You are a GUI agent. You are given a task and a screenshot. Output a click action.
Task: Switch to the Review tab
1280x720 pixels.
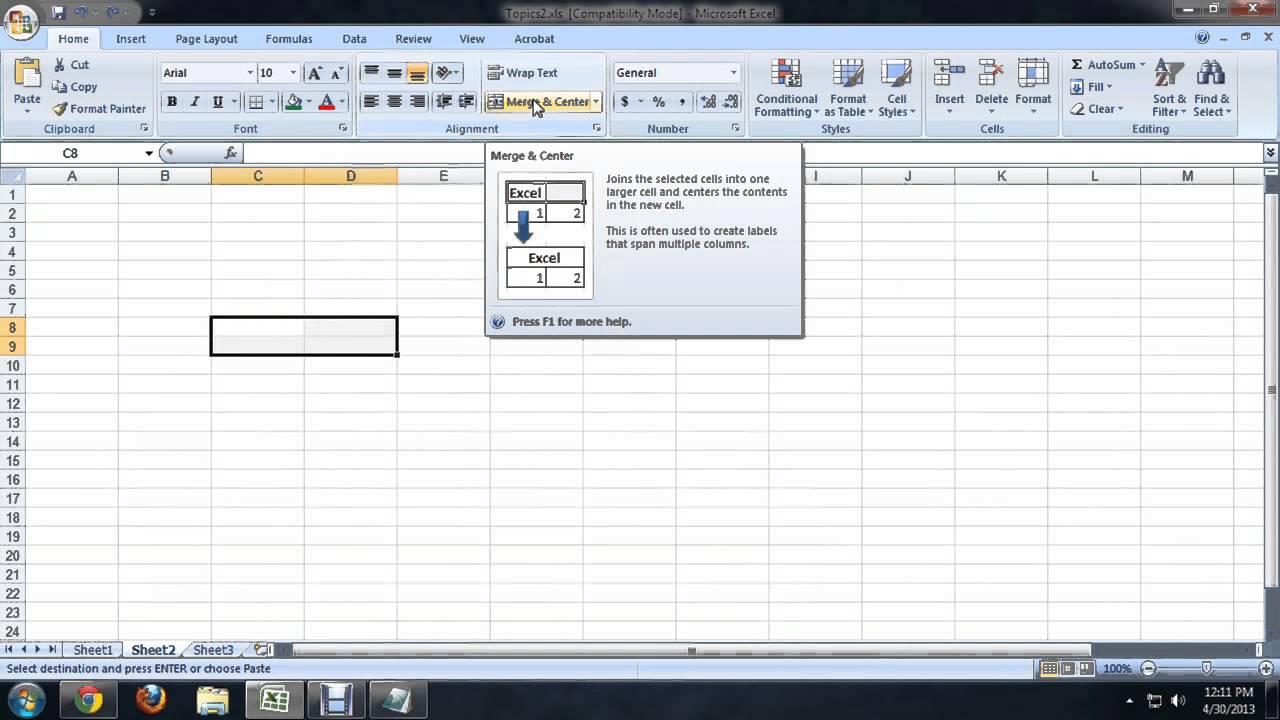pos(413,39)
